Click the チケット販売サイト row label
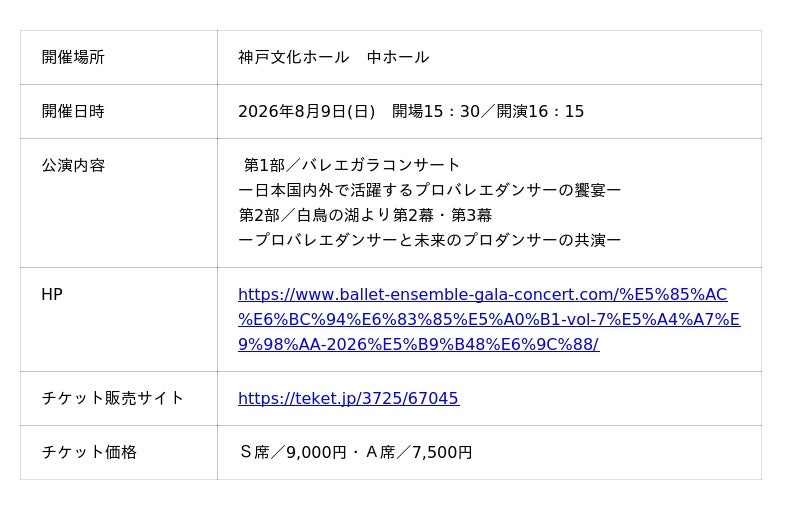The height and width of the screenshot is (510, 800). click(x=113, y=398)
